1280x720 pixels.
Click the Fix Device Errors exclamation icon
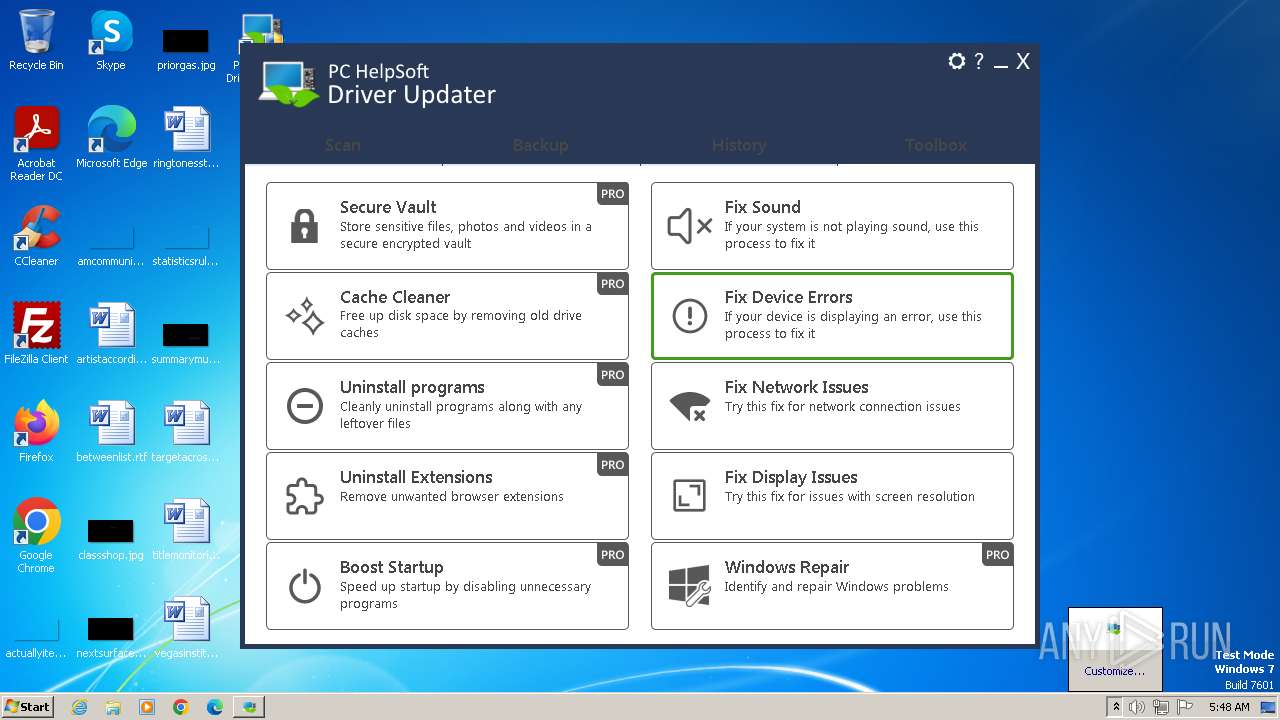[x=689, y=316]
